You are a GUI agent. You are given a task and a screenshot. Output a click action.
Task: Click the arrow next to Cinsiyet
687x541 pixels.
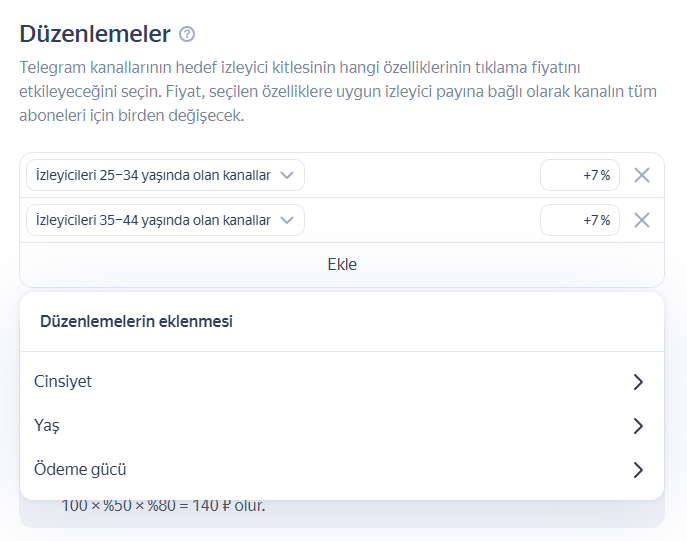point(638,382)
